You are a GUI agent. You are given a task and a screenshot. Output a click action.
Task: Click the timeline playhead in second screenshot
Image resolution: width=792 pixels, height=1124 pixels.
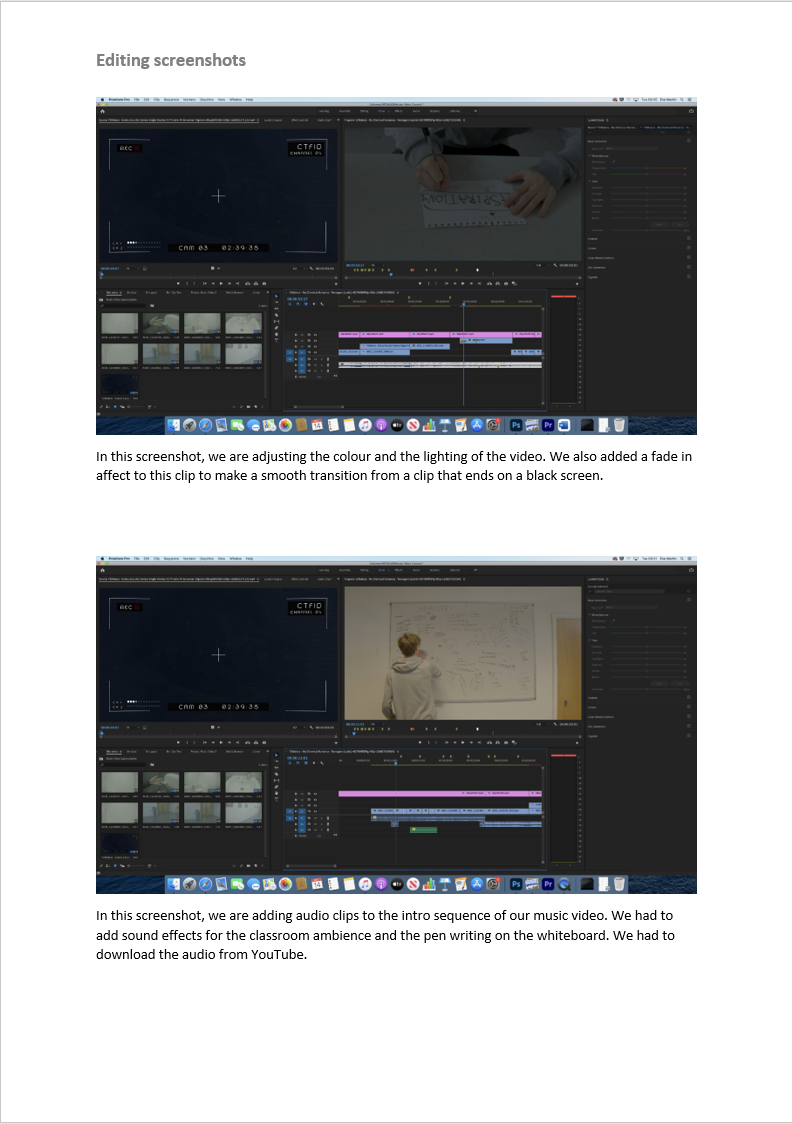pyautogui.click(x=396, y=763)
